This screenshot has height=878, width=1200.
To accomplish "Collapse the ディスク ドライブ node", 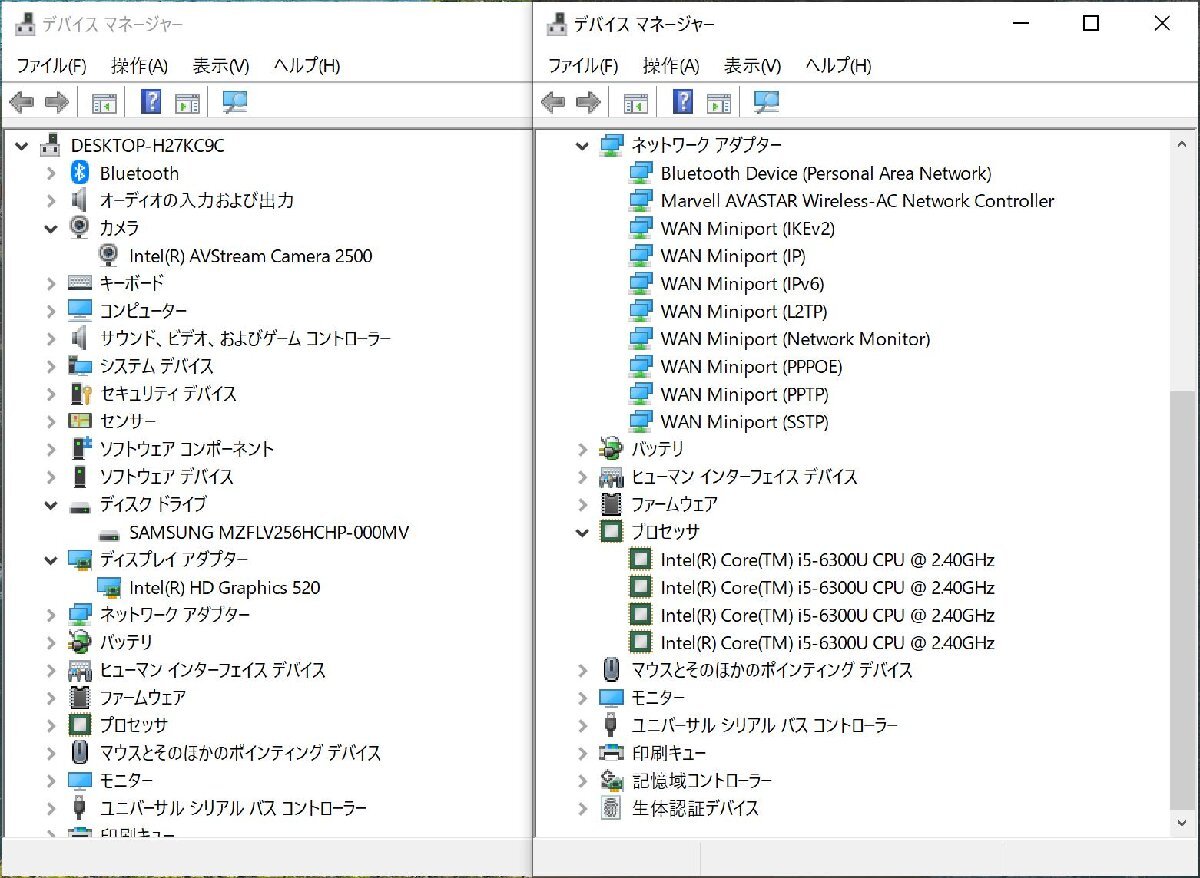I will click(x=51, y=504).
